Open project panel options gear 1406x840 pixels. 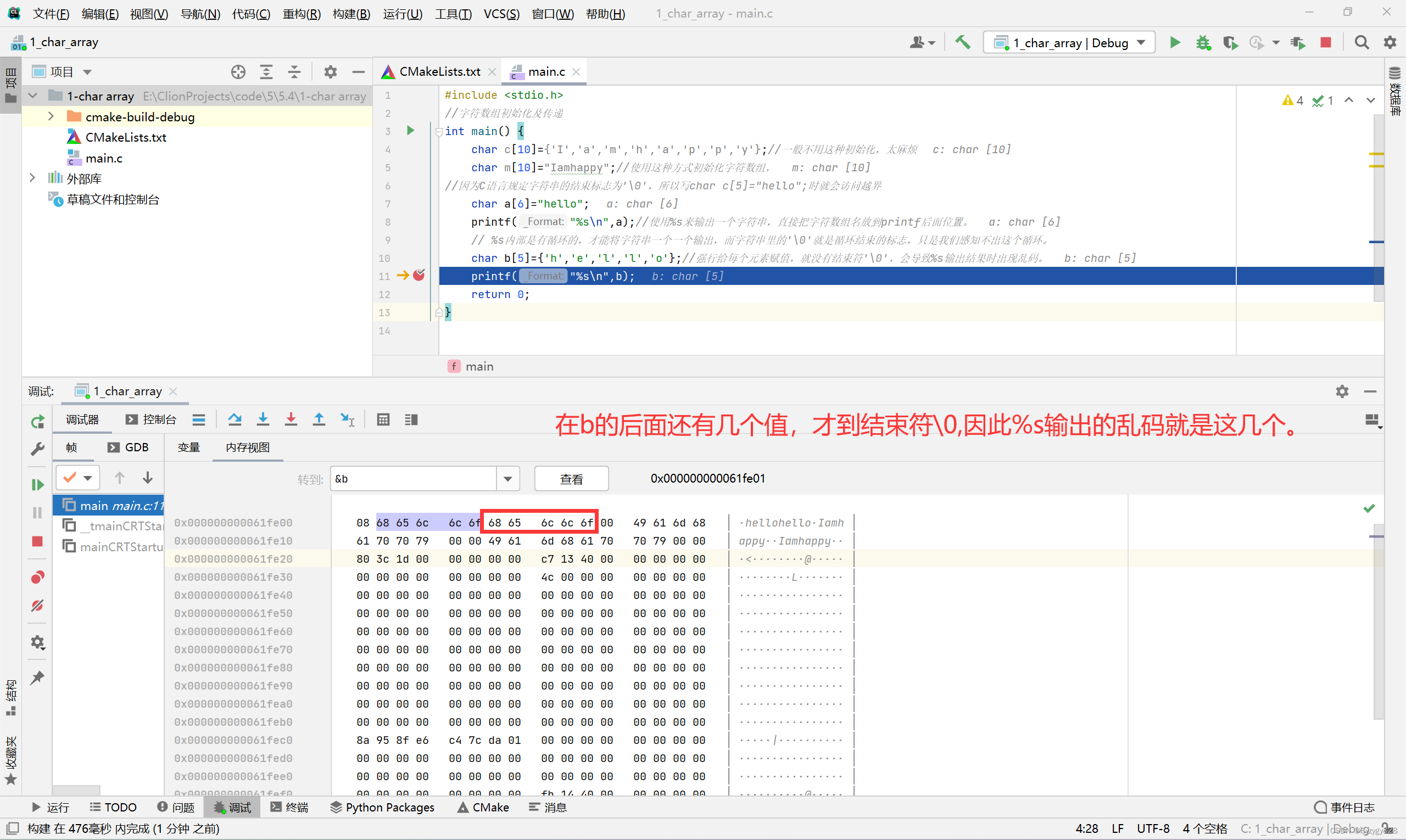(330, 72)
